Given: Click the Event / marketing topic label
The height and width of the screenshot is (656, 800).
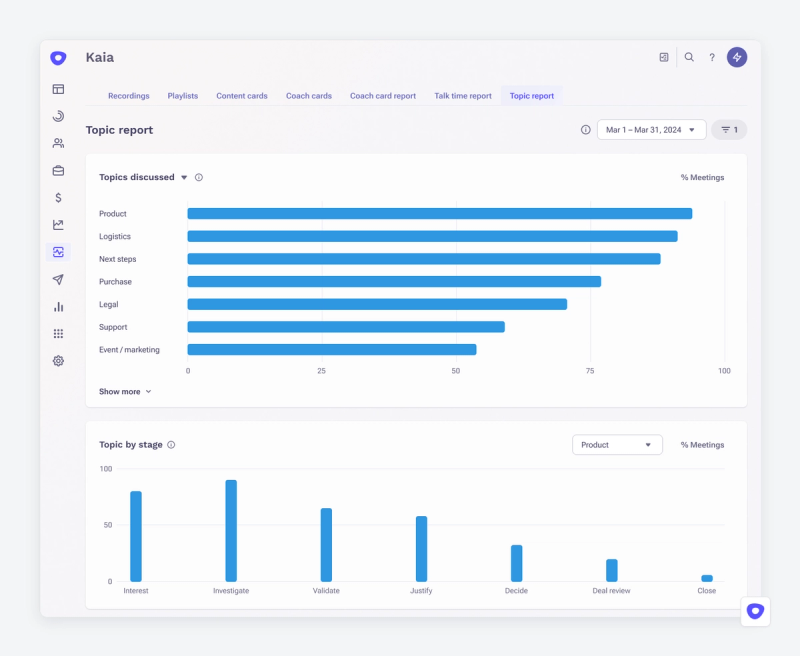Looking at the screenshot, I should coord(129,350).
